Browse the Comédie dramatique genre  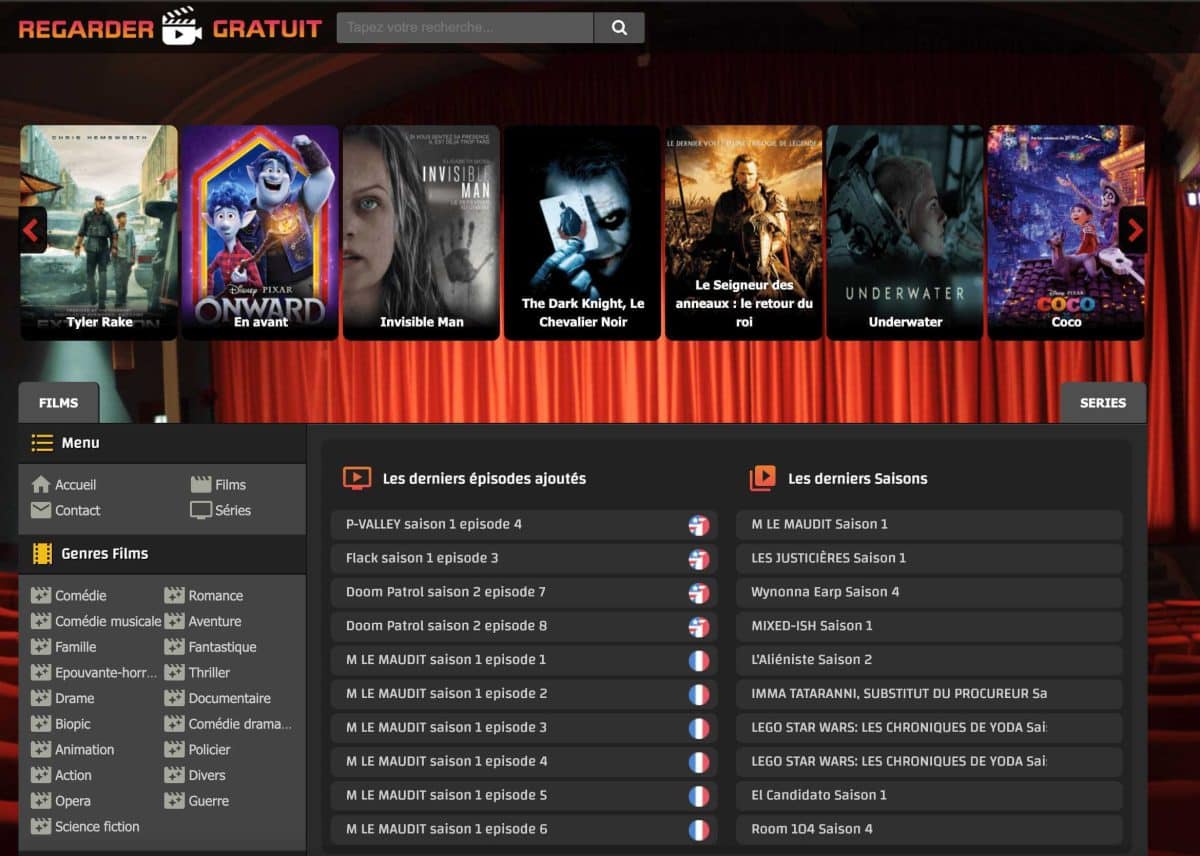tap(240, 724)
